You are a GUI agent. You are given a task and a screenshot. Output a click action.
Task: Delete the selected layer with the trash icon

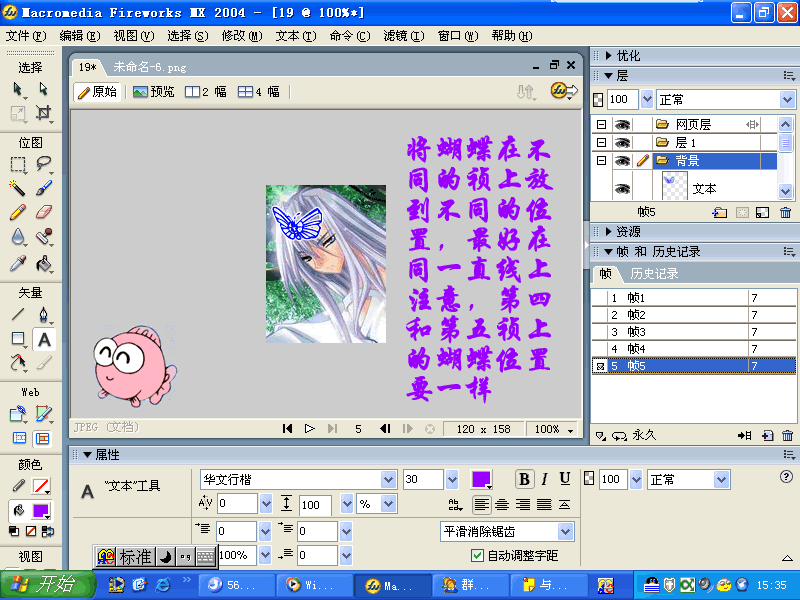[785, 212]
